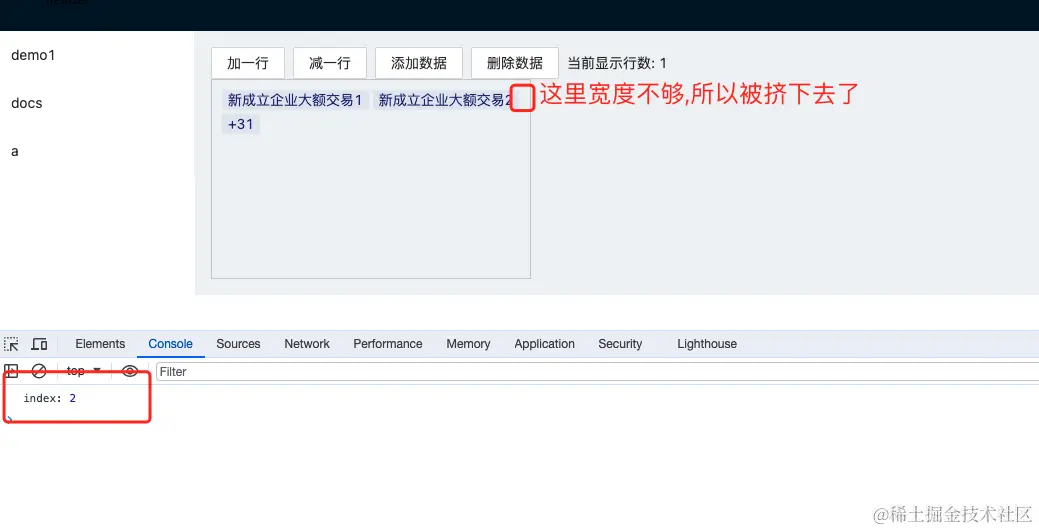Image resolution: width=1039 pixels, height=531 pixels.
Task: Open the Application tab
Action: point(544,344)
